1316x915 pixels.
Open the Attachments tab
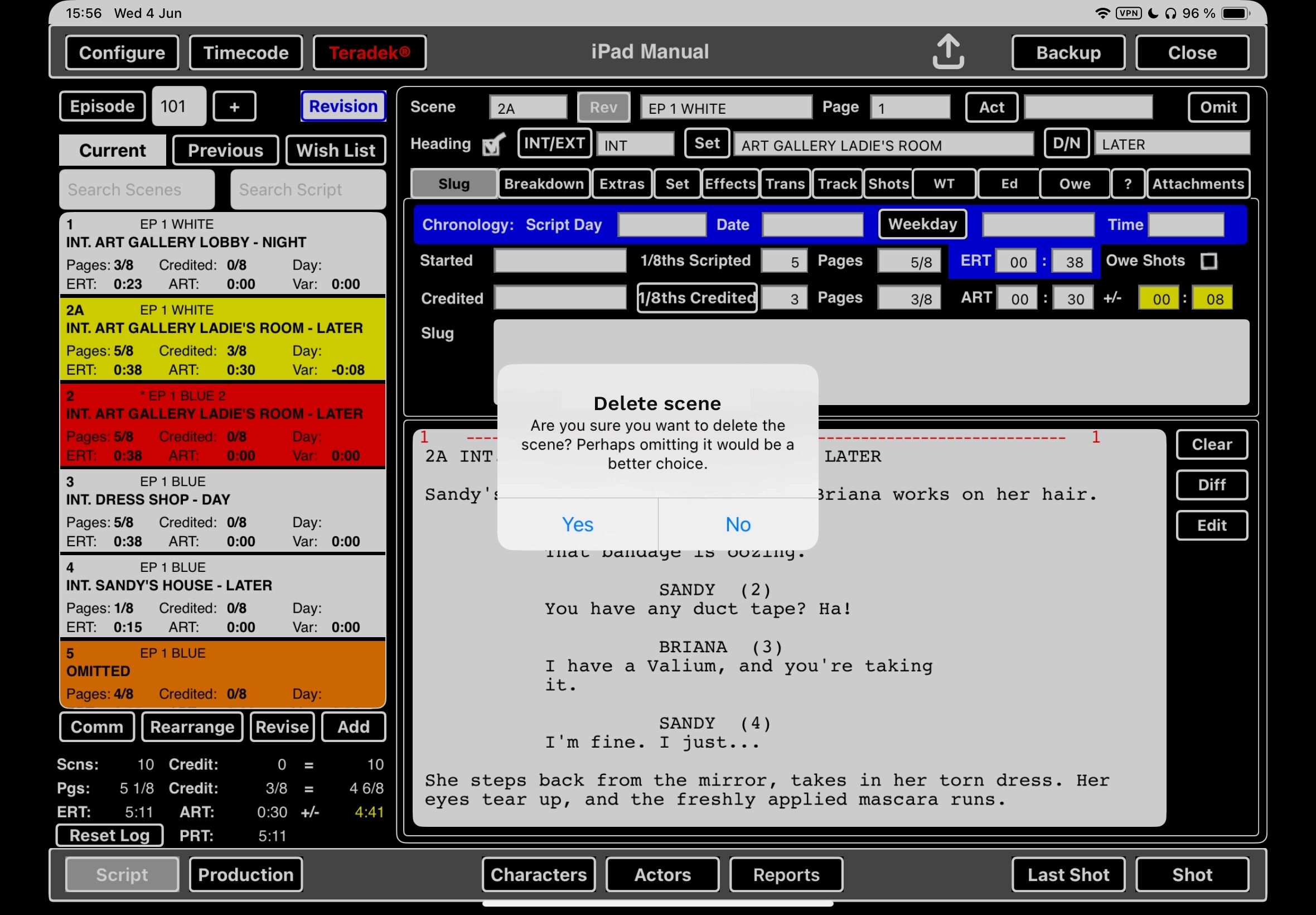[x=1197, y=184]
